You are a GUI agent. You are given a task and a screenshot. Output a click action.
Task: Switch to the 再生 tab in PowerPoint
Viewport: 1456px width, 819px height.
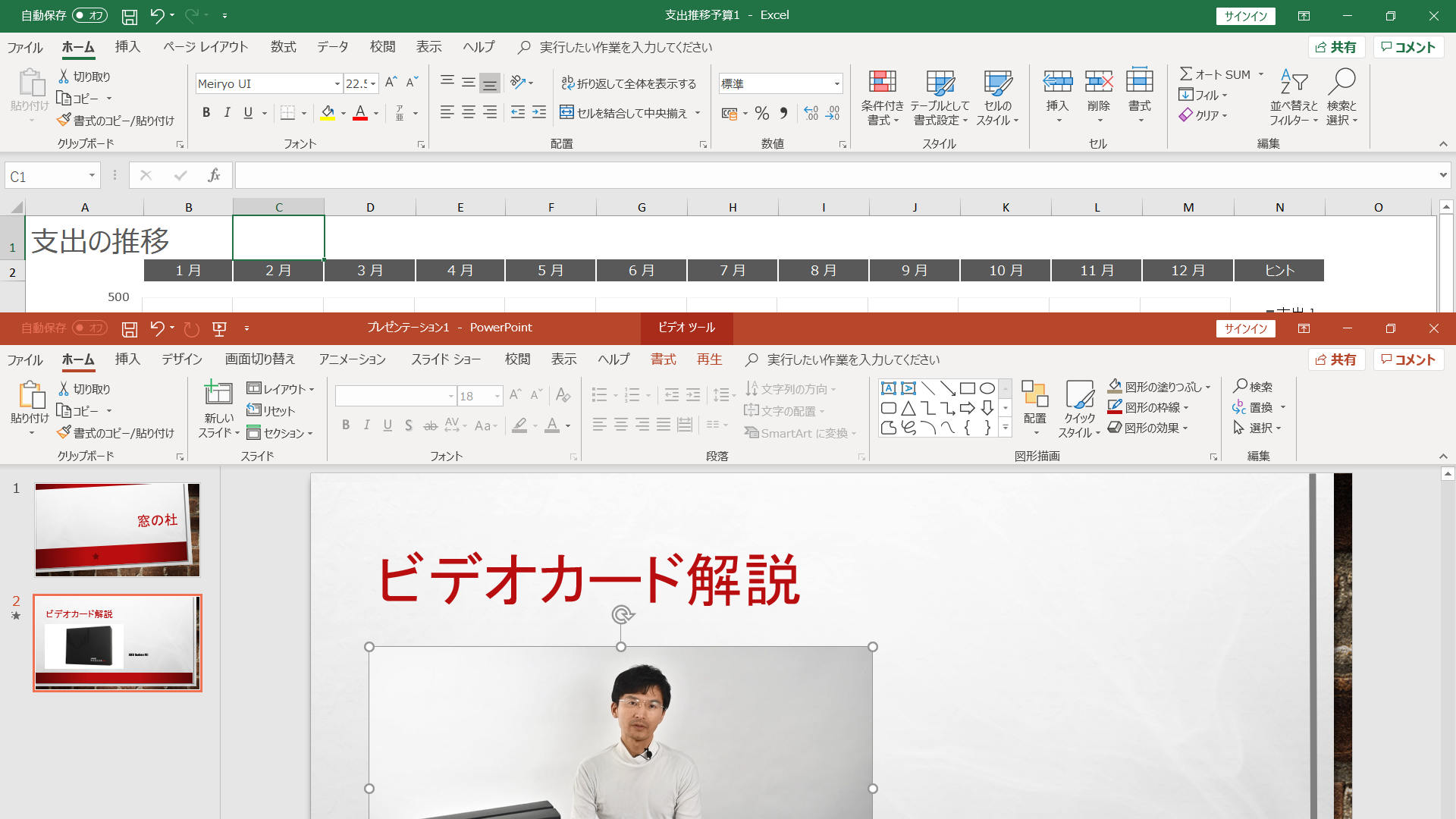click(x=709, y=359)
